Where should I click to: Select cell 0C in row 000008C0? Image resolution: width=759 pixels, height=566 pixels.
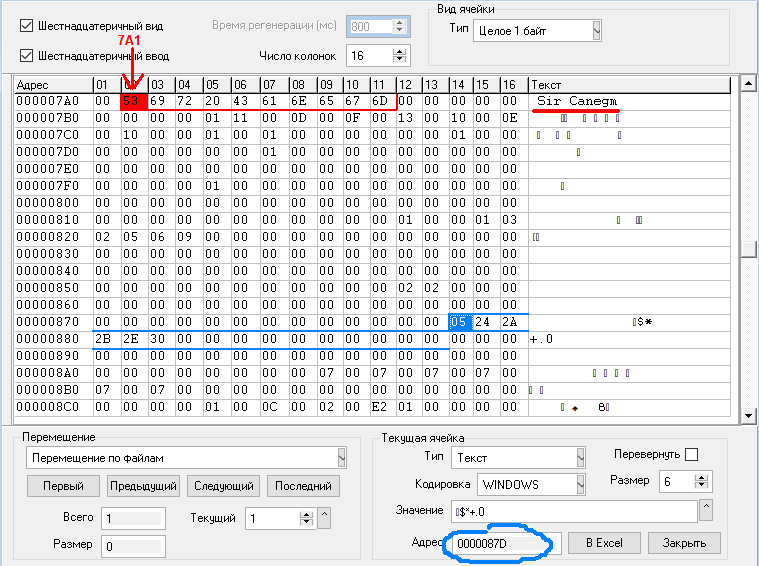(x=274, y=407)
